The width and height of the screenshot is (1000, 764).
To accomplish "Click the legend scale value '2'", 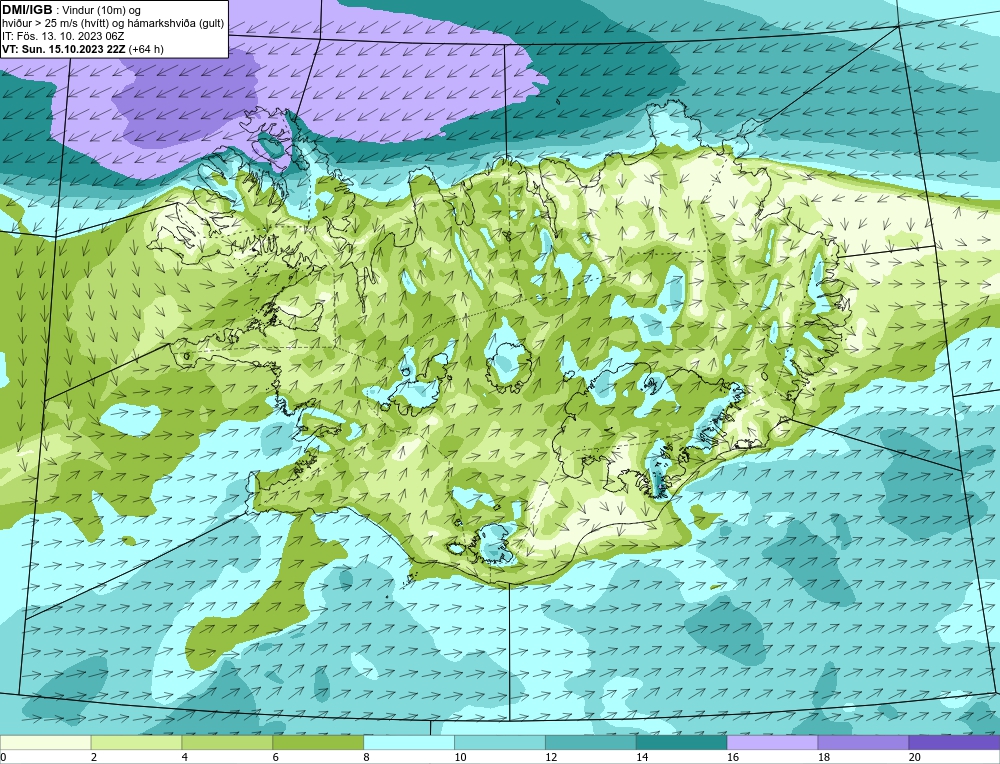I will pos(94,757).
